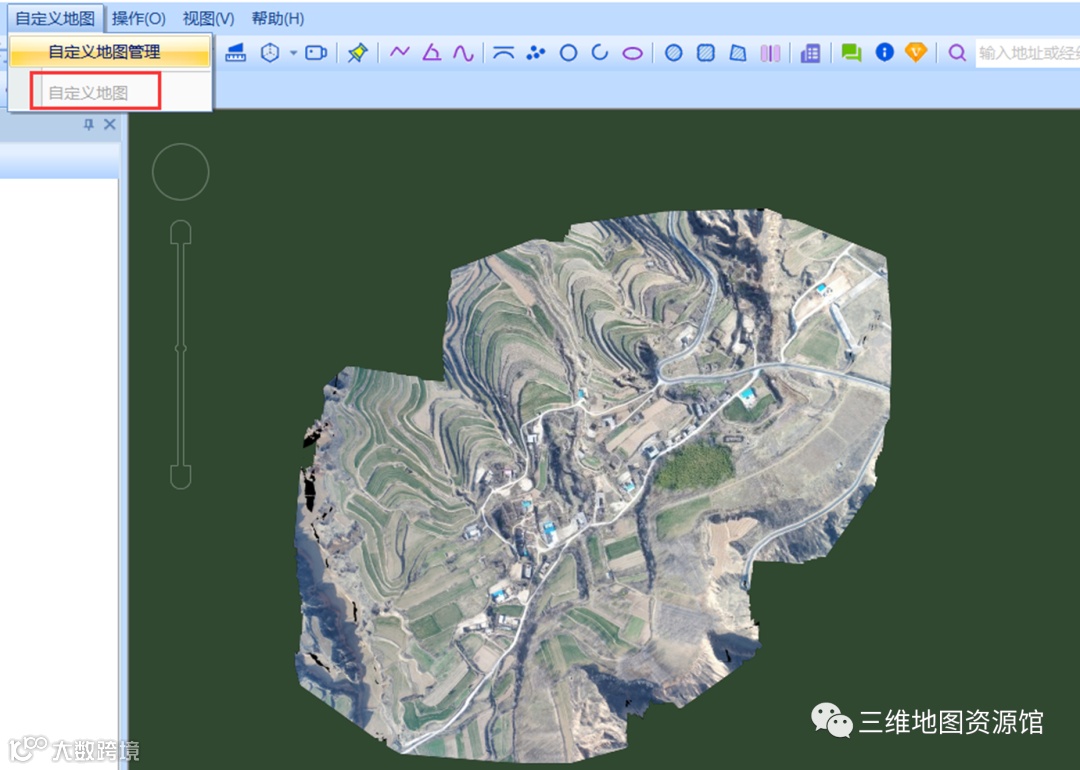Open the 操作(O) menu
1080x770 pixels.
point(138,19)
